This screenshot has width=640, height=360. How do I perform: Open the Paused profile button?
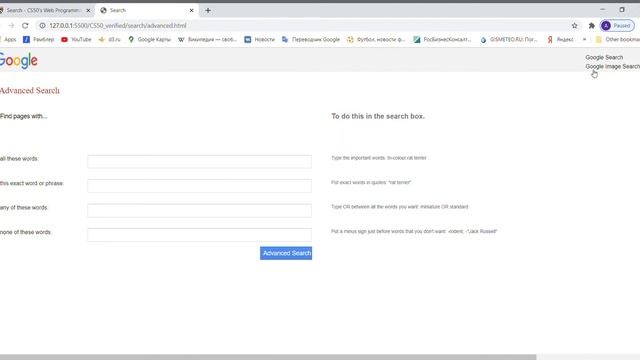pyautogui.click(x=617, y=26)
